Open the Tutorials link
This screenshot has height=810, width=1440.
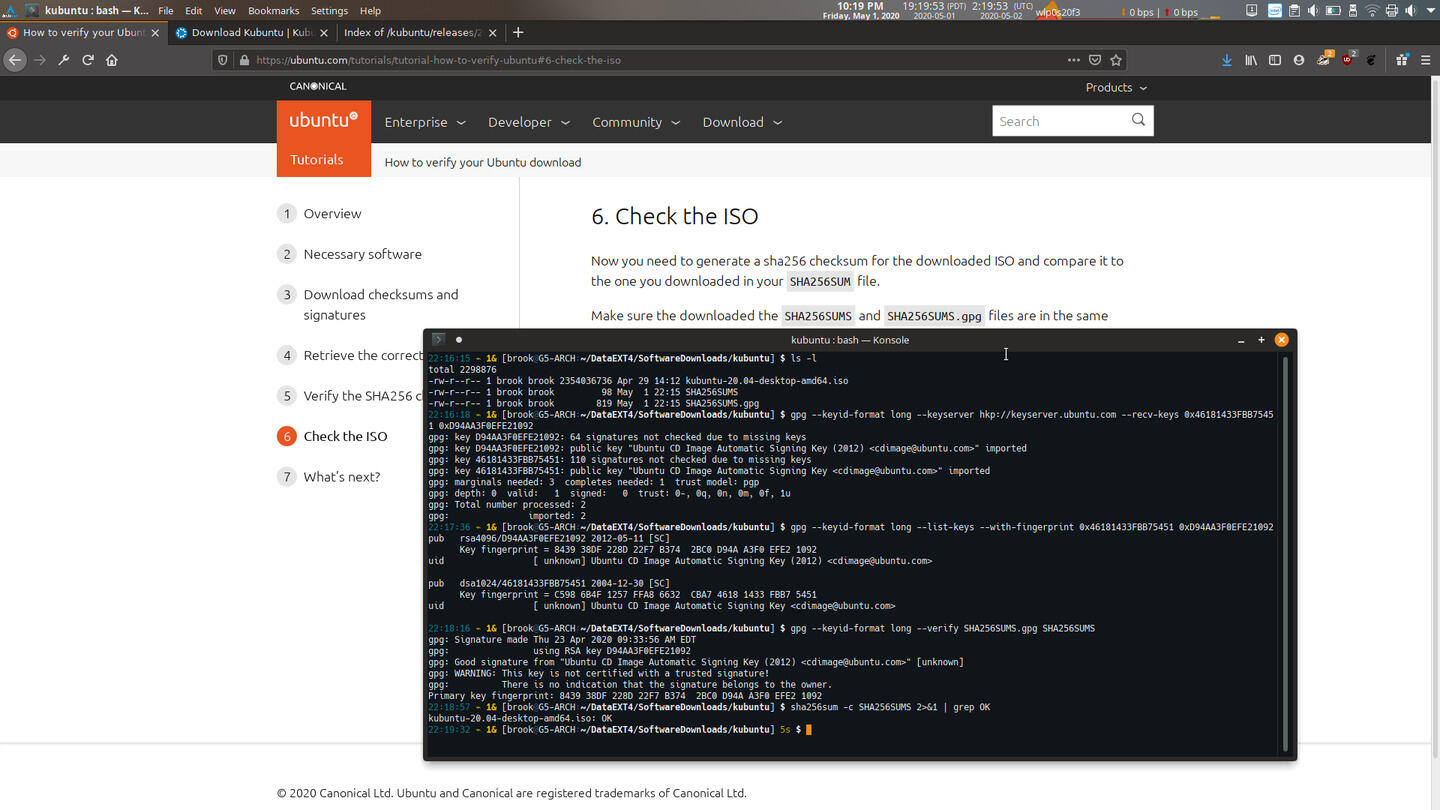pos(317,159)
